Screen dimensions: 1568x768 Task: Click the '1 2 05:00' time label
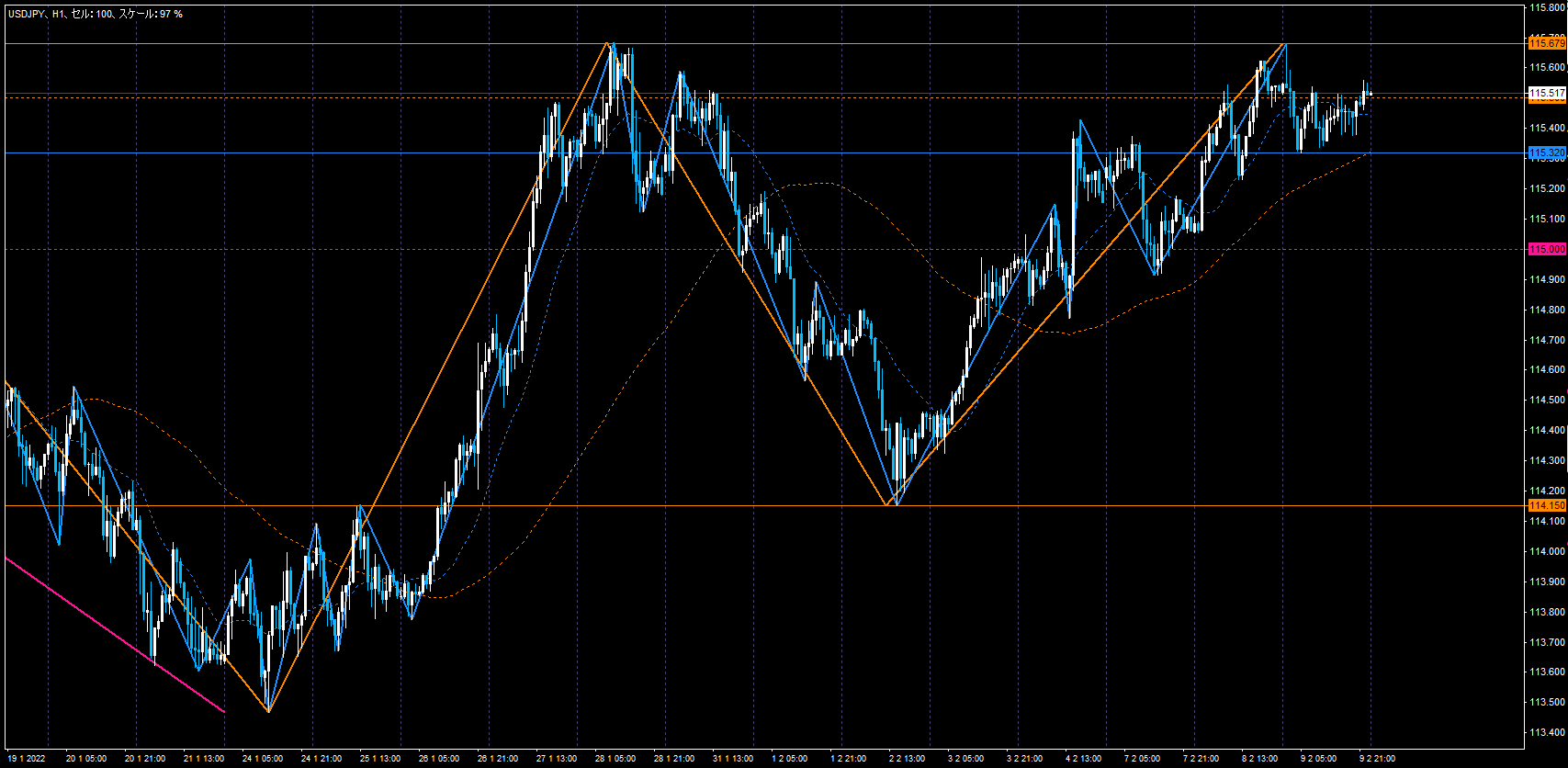[x=789, y=759]
